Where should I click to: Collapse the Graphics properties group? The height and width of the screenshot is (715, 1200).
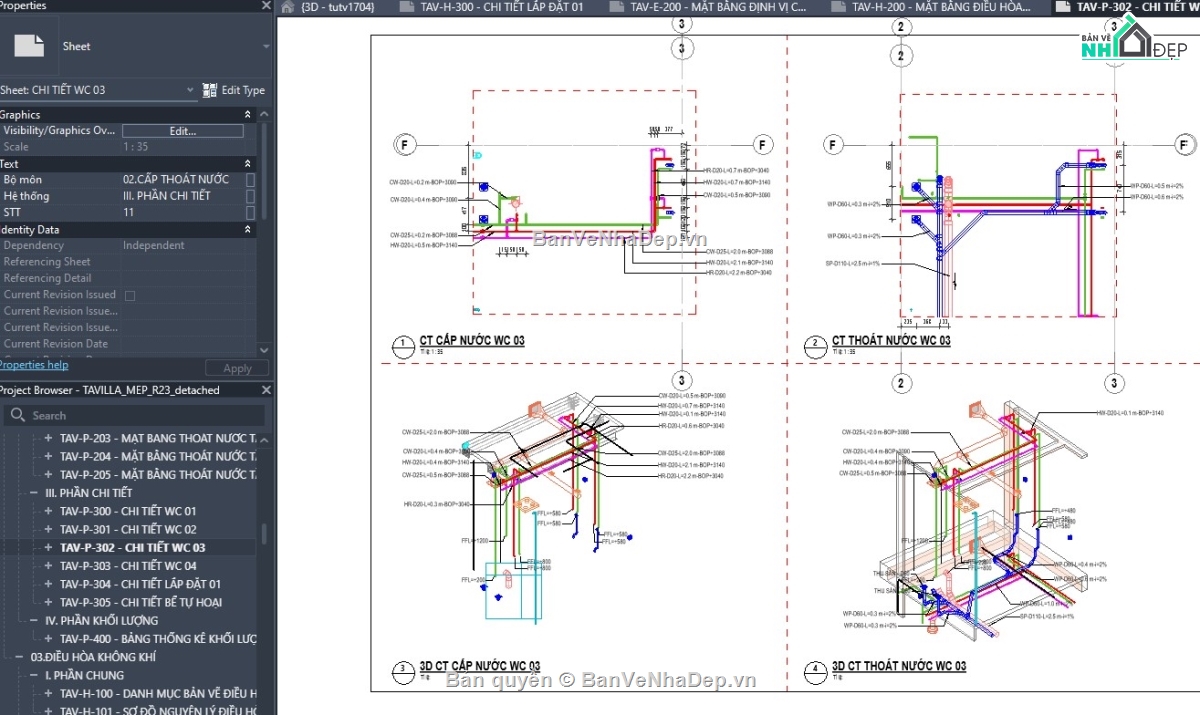click(248, 115)
